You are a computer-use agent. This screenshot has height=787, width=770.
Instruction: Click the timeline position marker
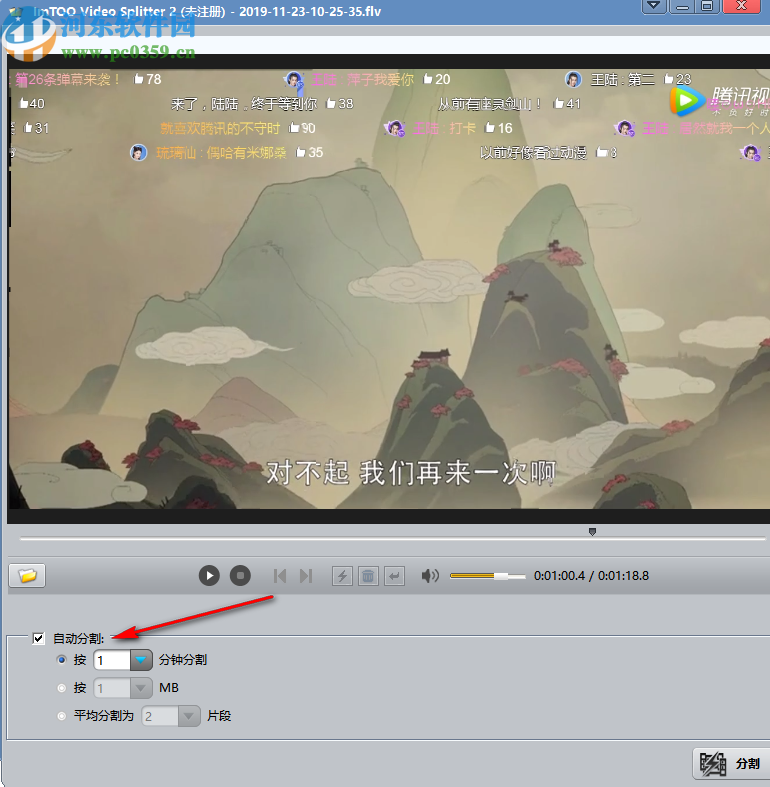coord(592,532)
